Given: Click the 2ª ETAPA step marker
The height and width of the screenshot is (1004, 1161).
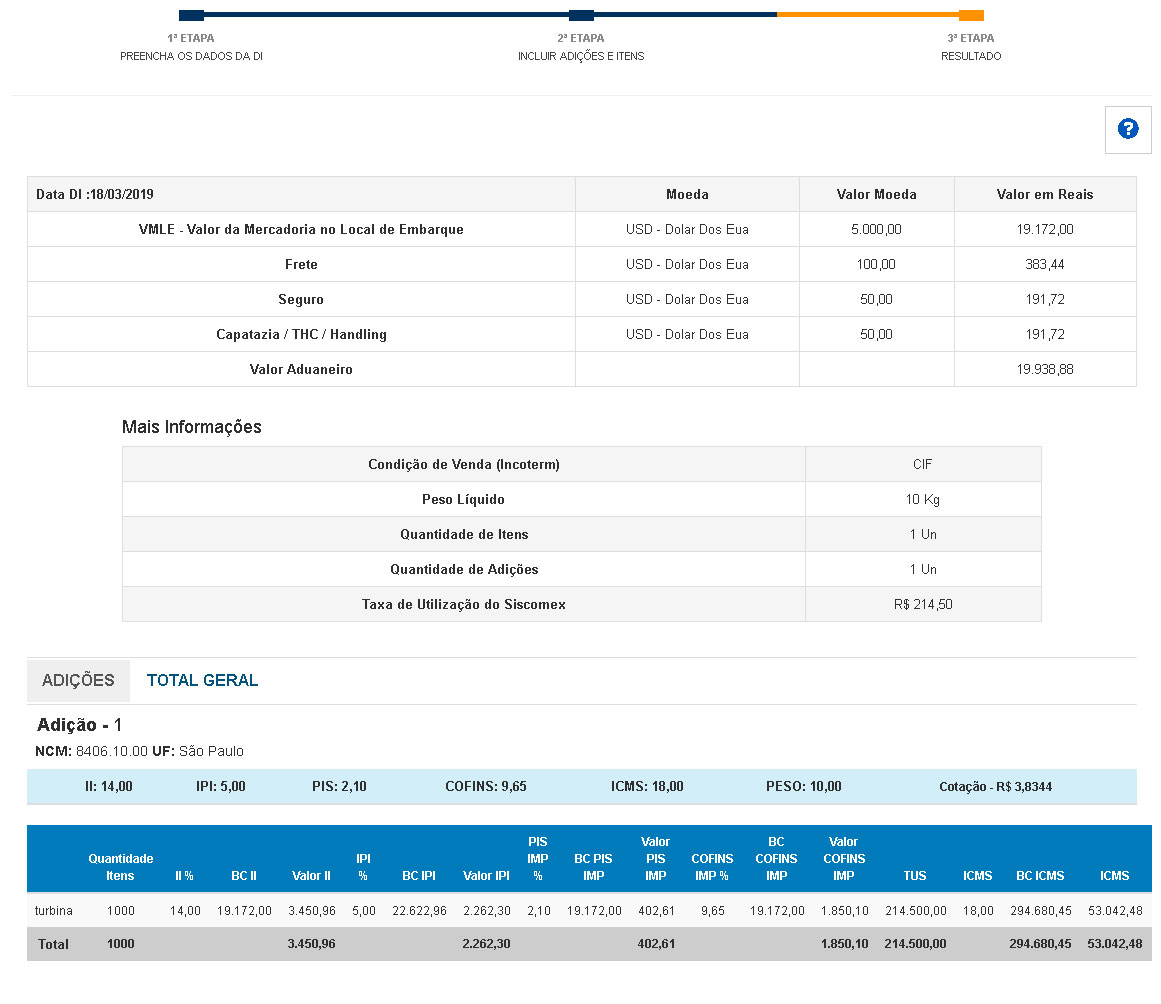Looking at the screenshot, I should 581,16.
